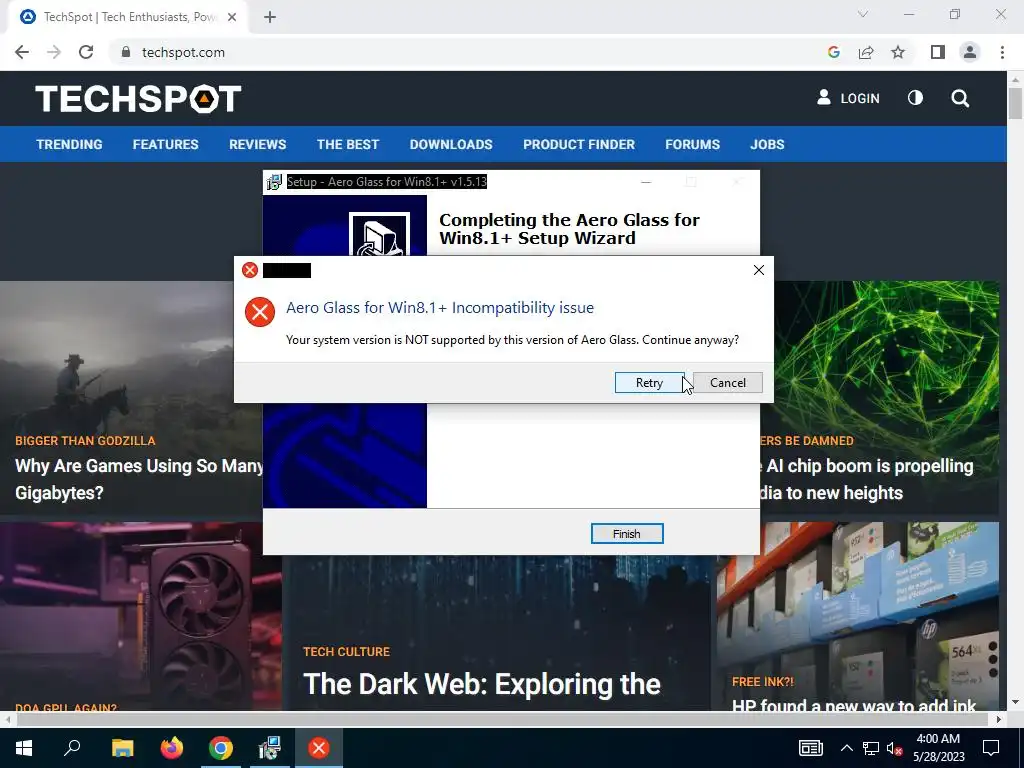Screen dimensions: 1024x768
Task: Select the TechSpot browser tab
Action: [128, 18]
